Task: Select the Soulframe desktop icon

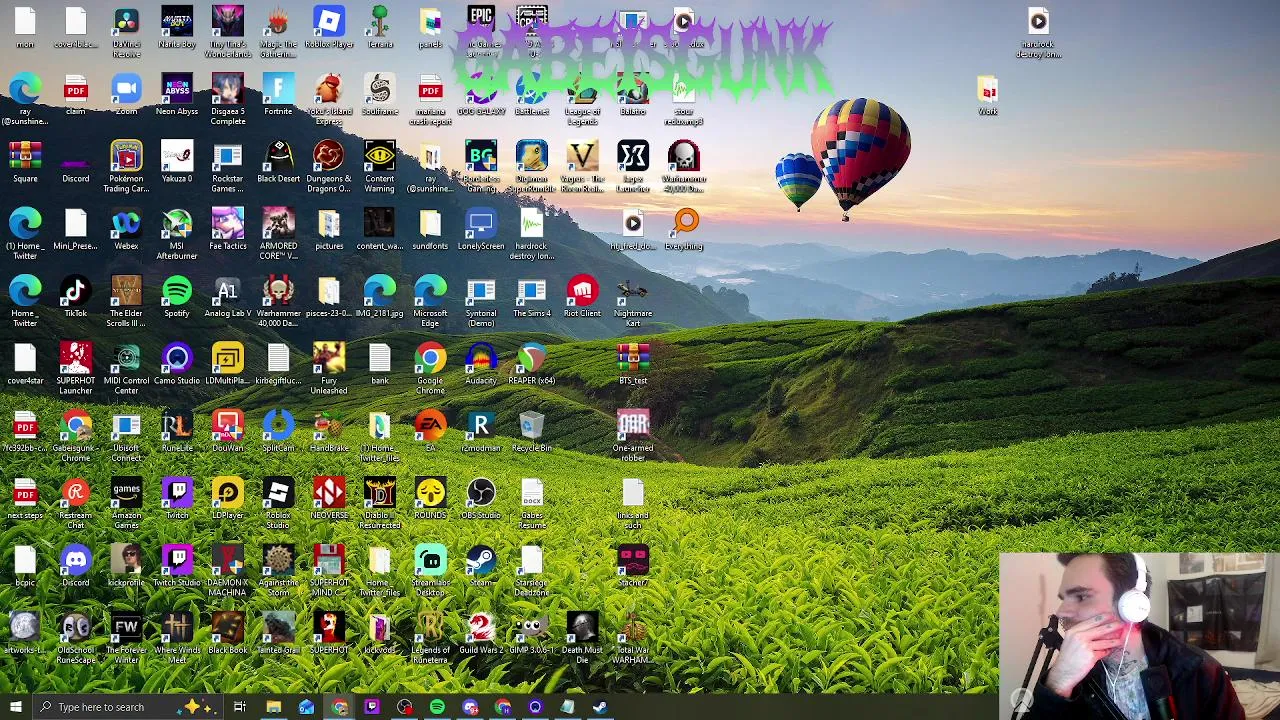Action: (380, 95)
